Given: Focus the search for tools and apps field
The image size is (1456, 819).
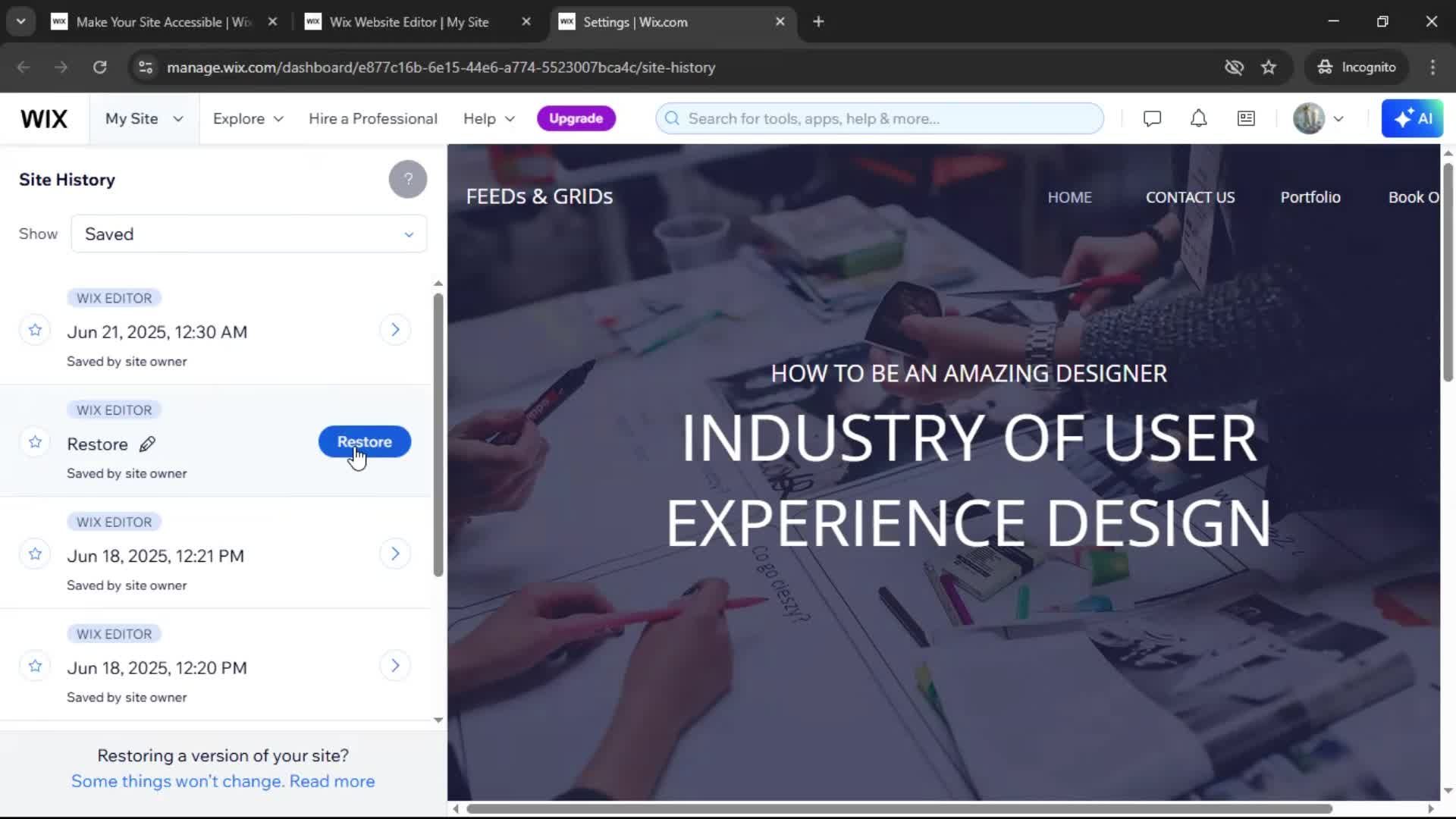Looking at the screenshot, I should click(880, 118).
